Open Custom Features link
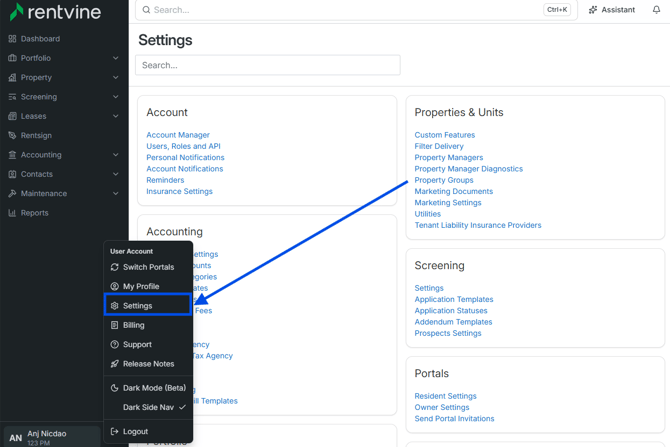670x447 pixels. pyautogui.click(x=444, y=135)
